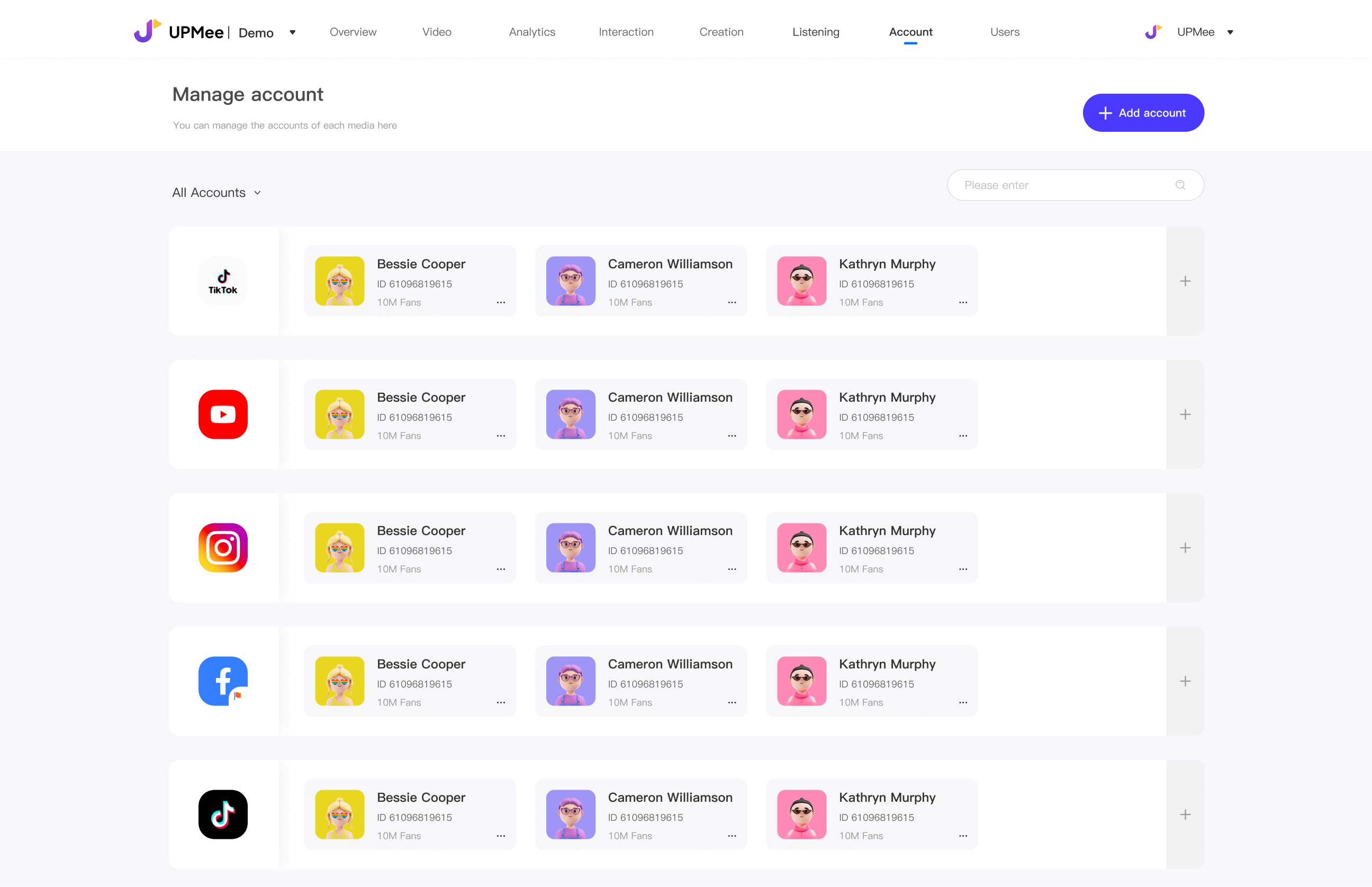Click the black Douyin app icon

coord(223,814)
